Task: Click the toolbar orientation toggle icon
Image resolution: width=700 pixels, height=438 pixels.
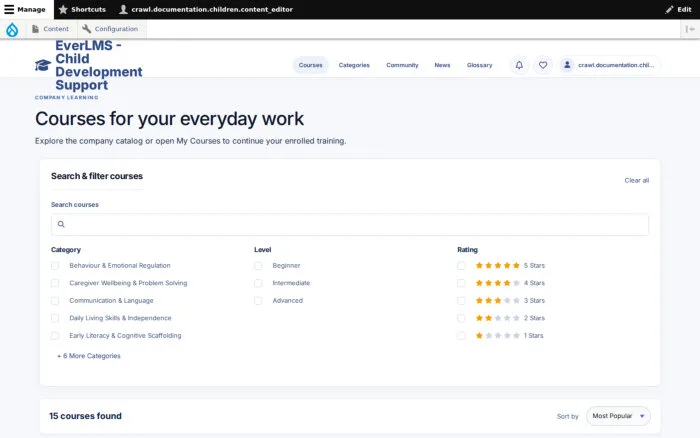Action: pyautogui.click(x=690, y=29)
